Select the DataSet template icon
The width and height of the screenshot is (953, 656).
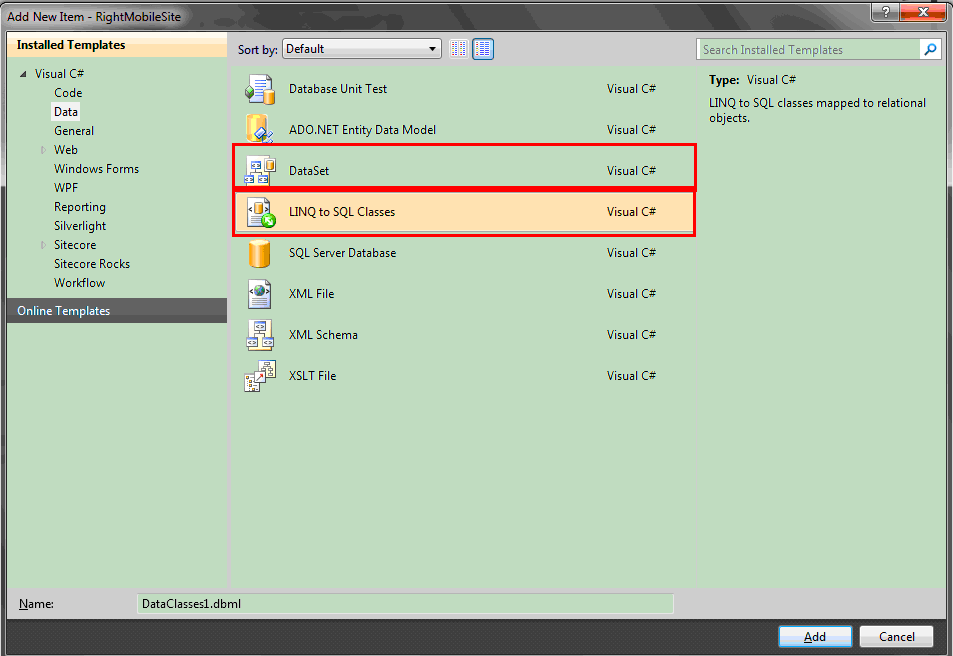pos(260,171)
